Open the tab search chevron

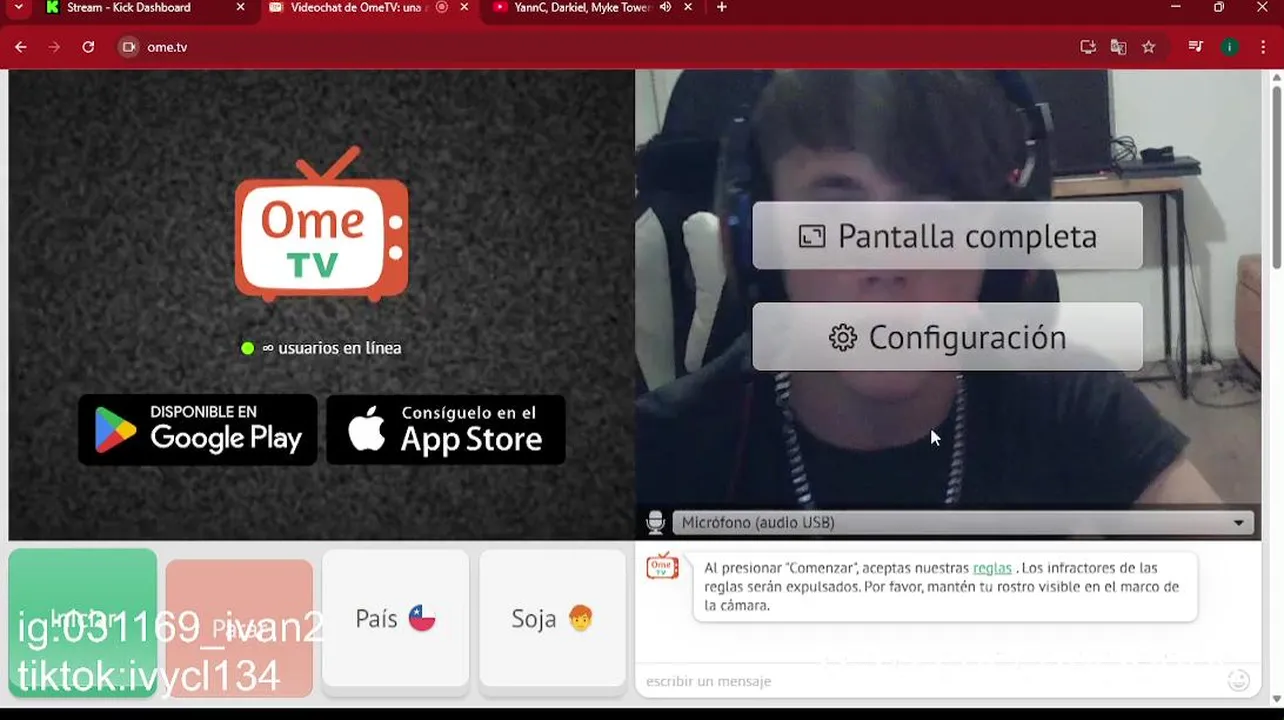(18, 7)
